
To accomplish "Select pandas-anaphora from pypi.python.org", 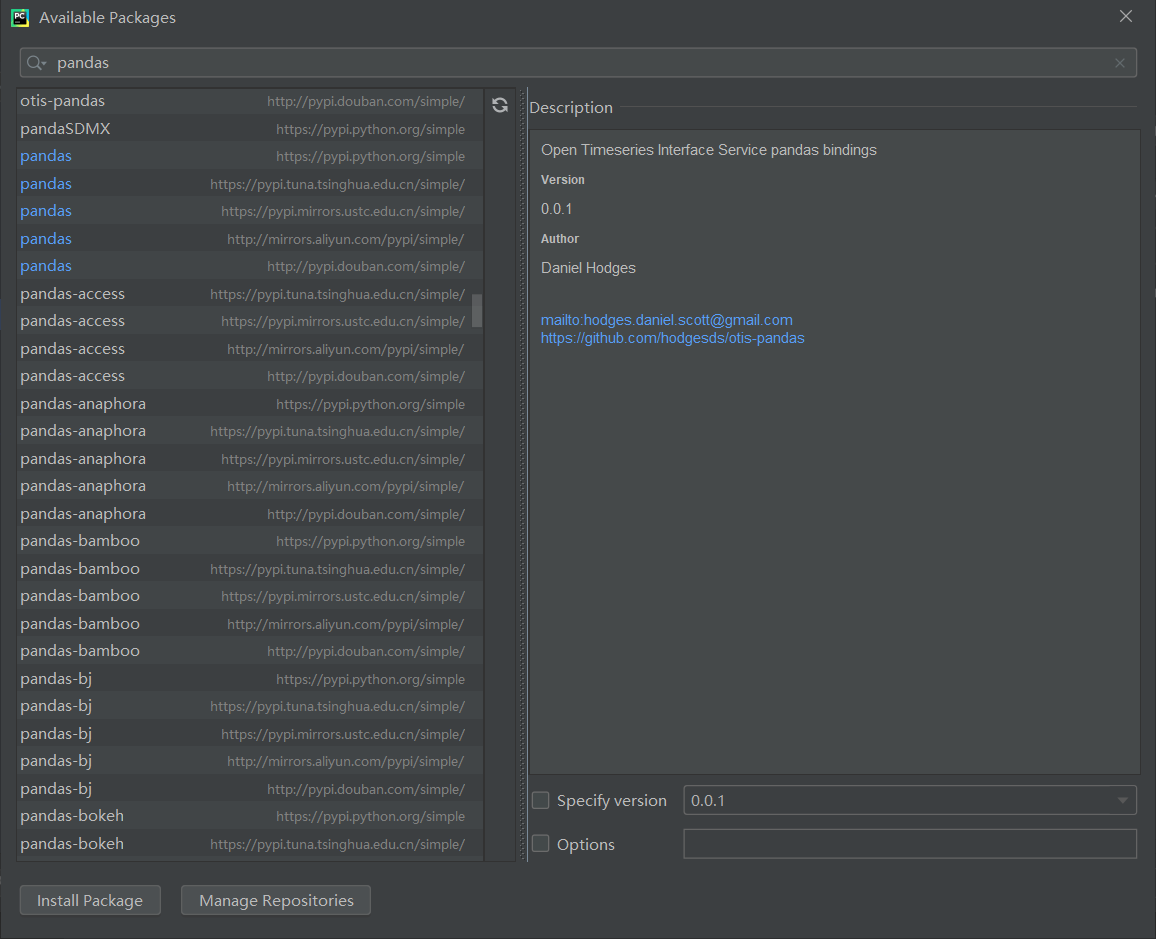I will [x=251, y=404].
